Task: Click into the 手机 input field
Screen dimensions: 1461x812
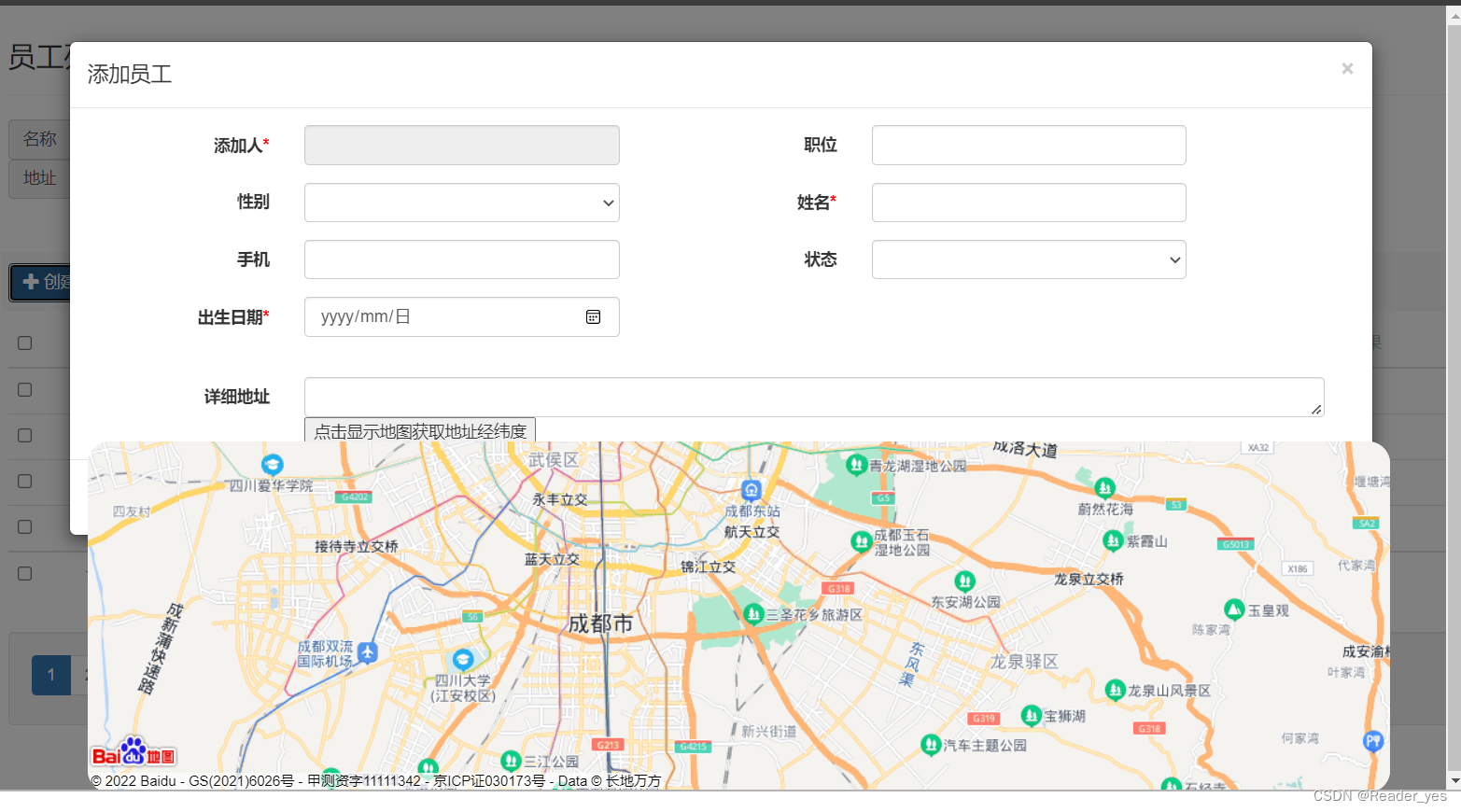Action: click(462, 259)
